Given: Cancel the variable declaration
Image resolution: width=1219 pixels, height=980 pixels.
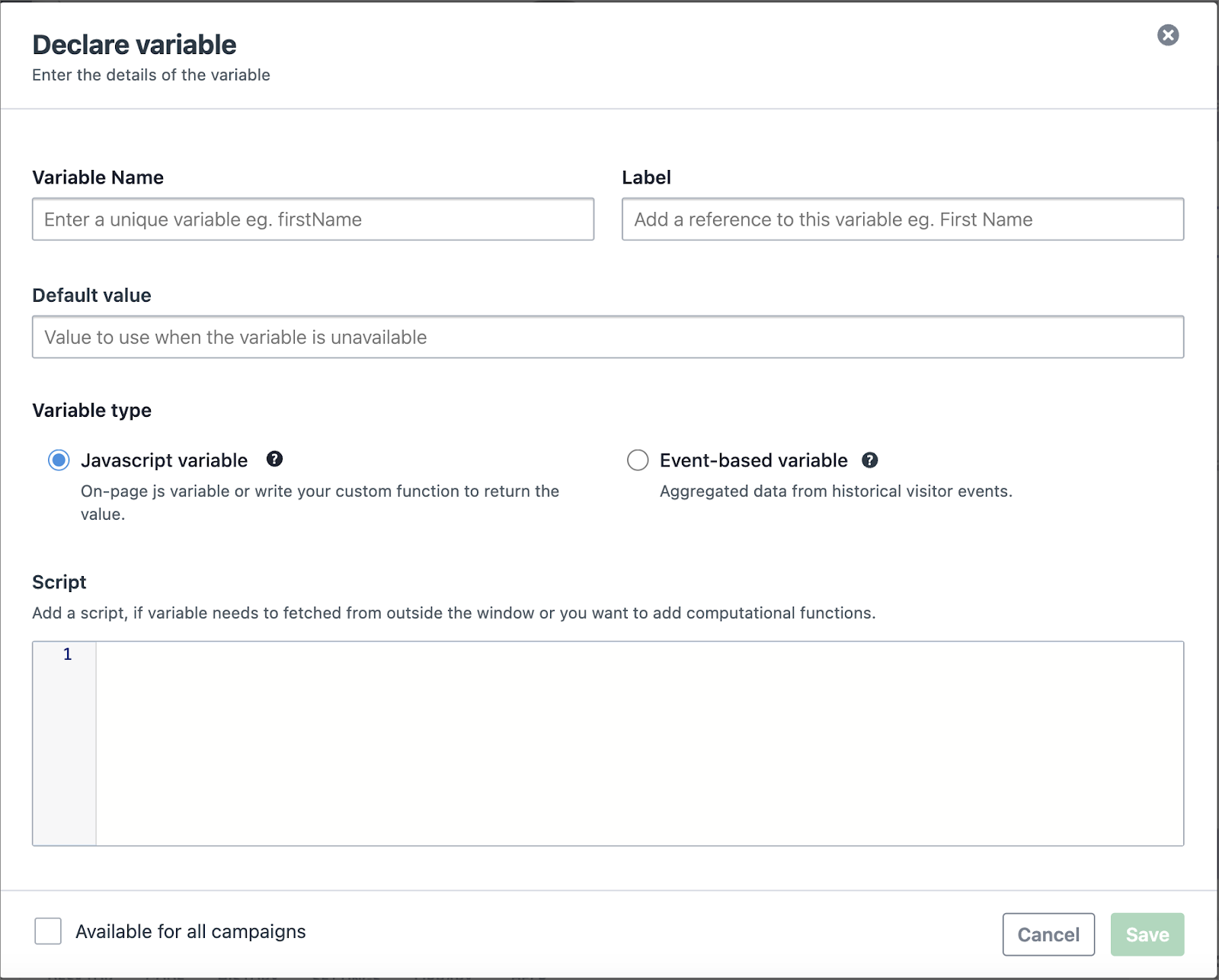Looking at the screenshot, I should coord(1048,934).
